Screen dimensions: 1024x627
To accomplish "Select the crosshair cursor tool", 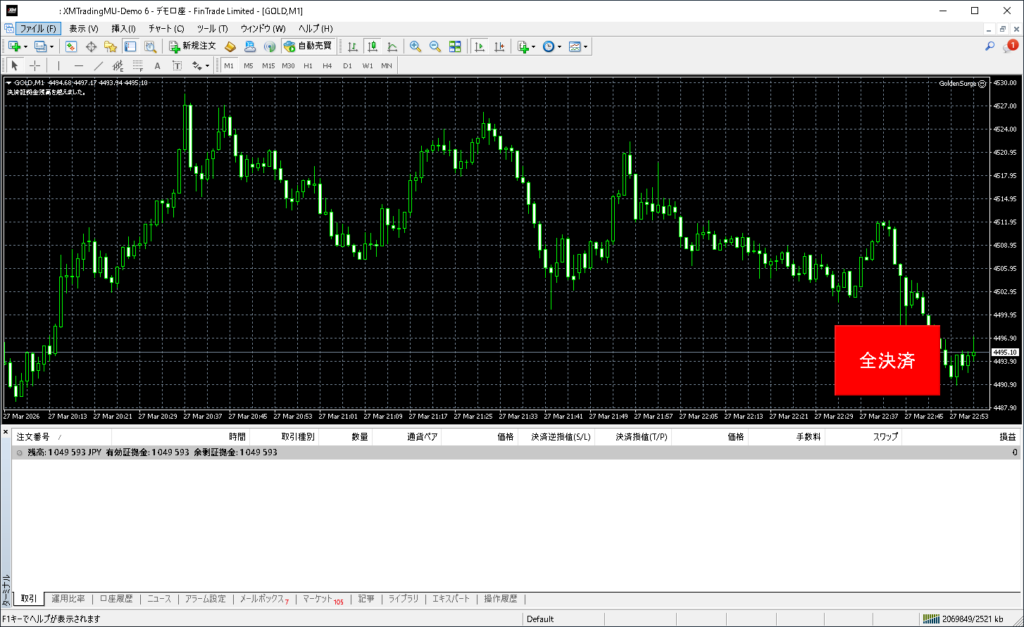I will pyautogui.click(x=35, y=65).
